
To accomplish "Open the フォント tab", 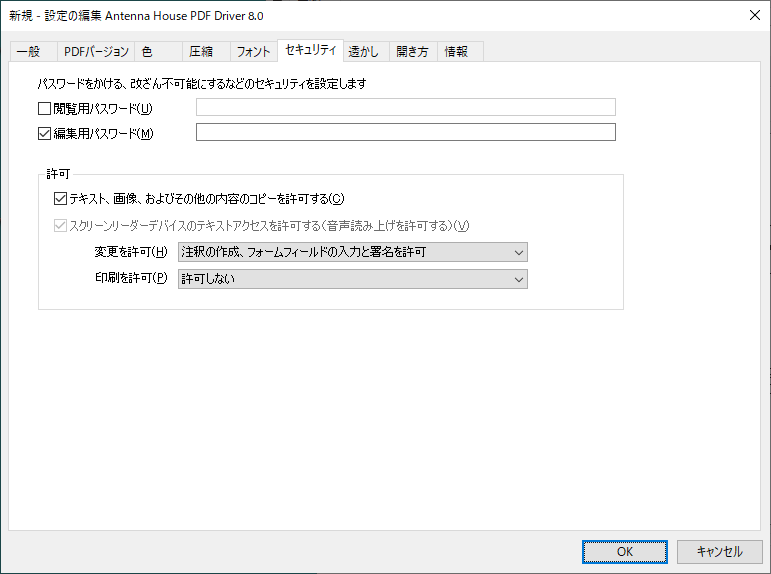I will [254, 52].
